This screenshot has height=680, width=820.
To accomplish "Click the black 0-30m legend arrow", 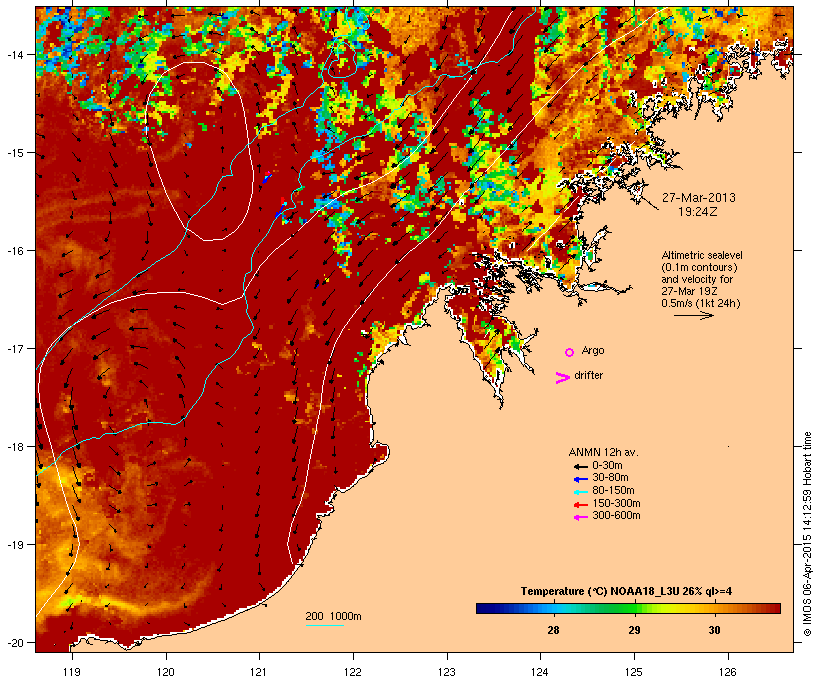I will coord(580,466).
